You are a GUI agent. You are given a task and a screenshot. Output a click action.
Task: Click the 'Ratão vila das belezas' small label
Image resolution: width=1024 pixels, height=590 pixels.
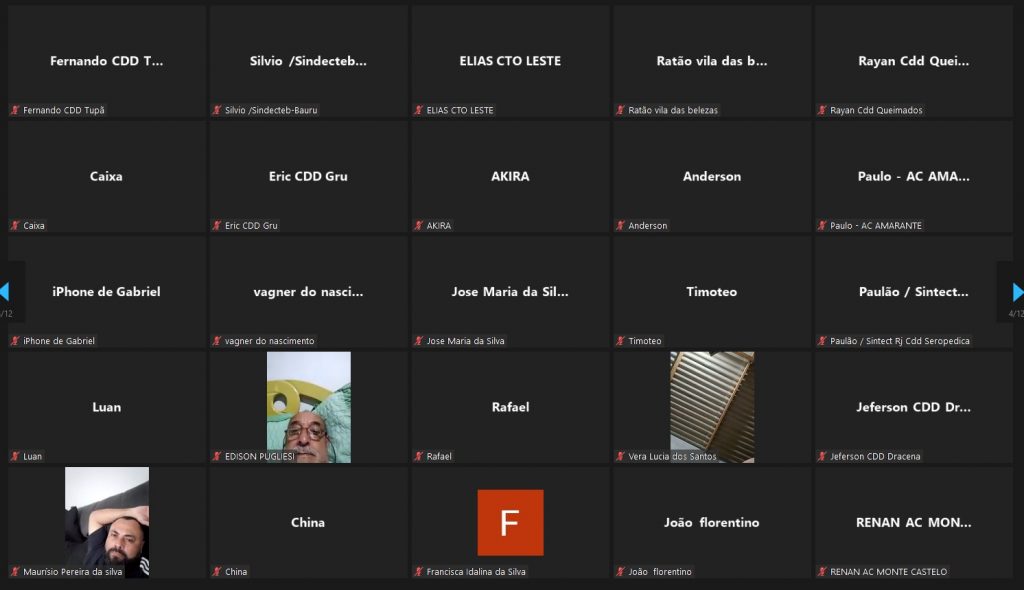pyautogui.click(x=673, y=110)
